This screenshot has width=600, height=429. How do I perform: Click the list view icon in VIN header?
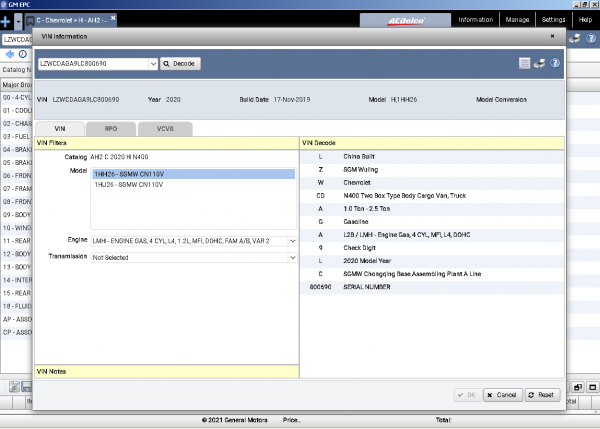[524, 63]
